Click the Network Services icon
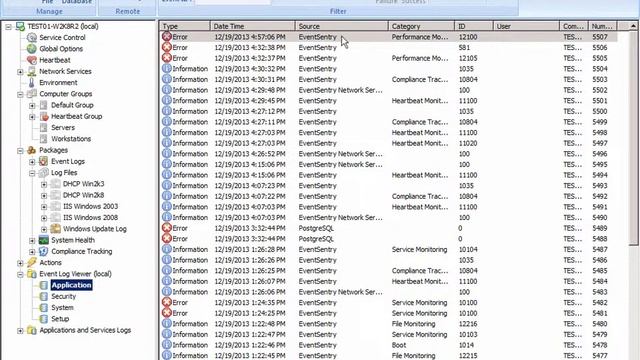The width and height of the screenshot is (640, 360). pos(31,71)
